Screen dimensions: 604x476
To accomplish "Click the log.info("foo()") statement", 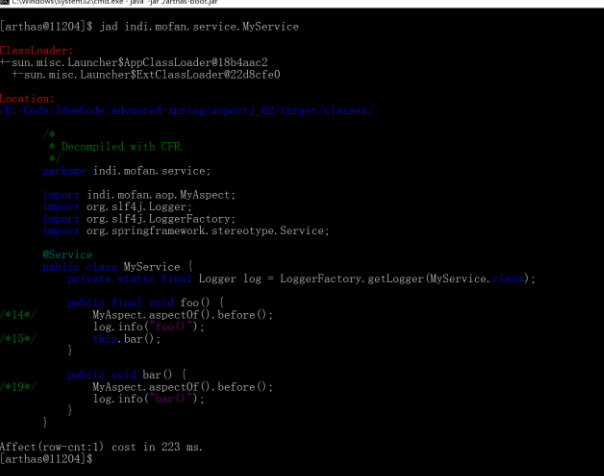I will (149, 327).
